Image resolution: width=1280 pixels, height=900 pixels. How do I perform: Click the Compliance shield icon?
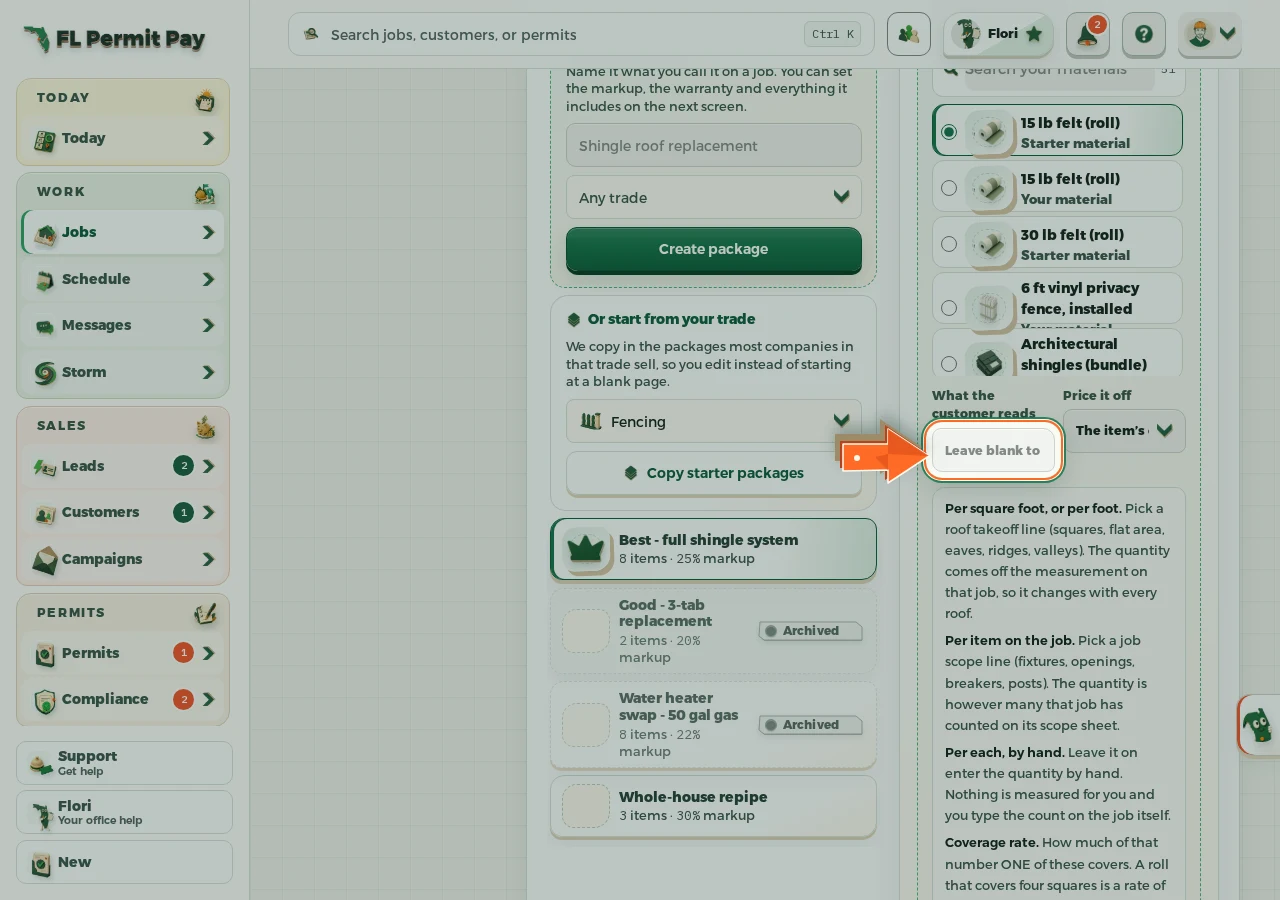45,700
